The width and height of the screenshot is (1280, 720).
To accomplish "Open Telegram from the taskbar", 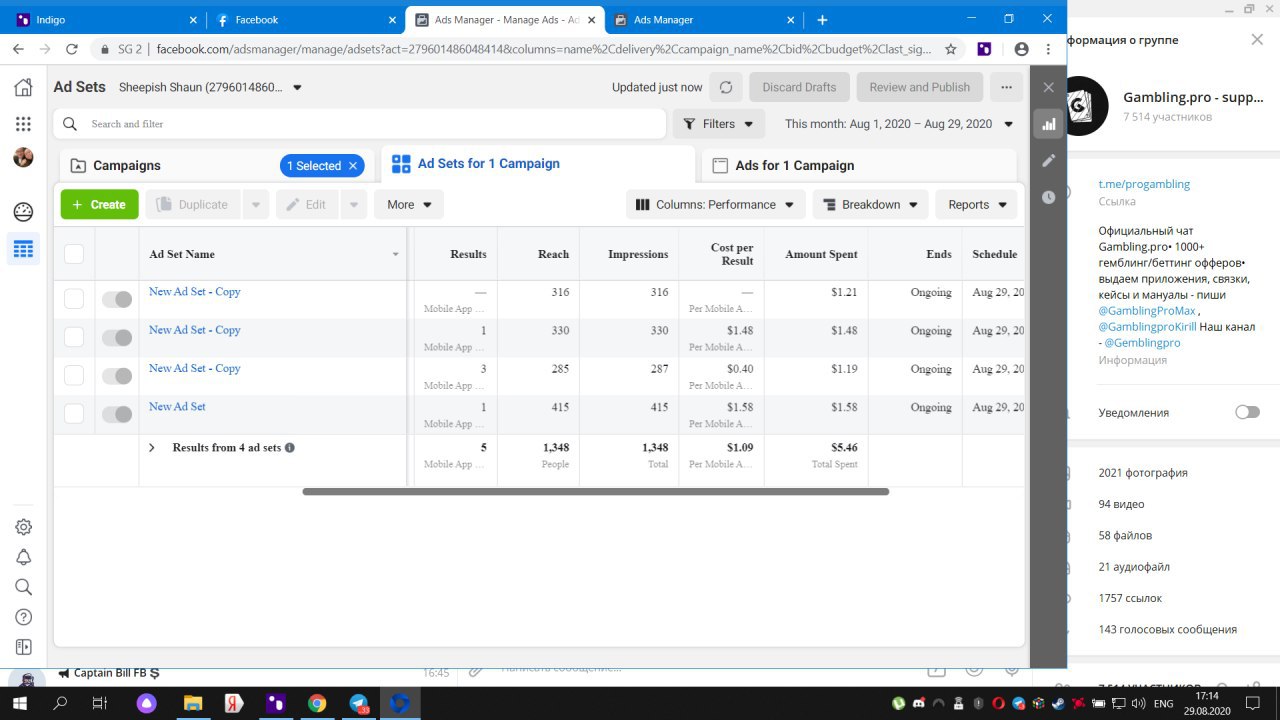I will click(x=359, y=703).
